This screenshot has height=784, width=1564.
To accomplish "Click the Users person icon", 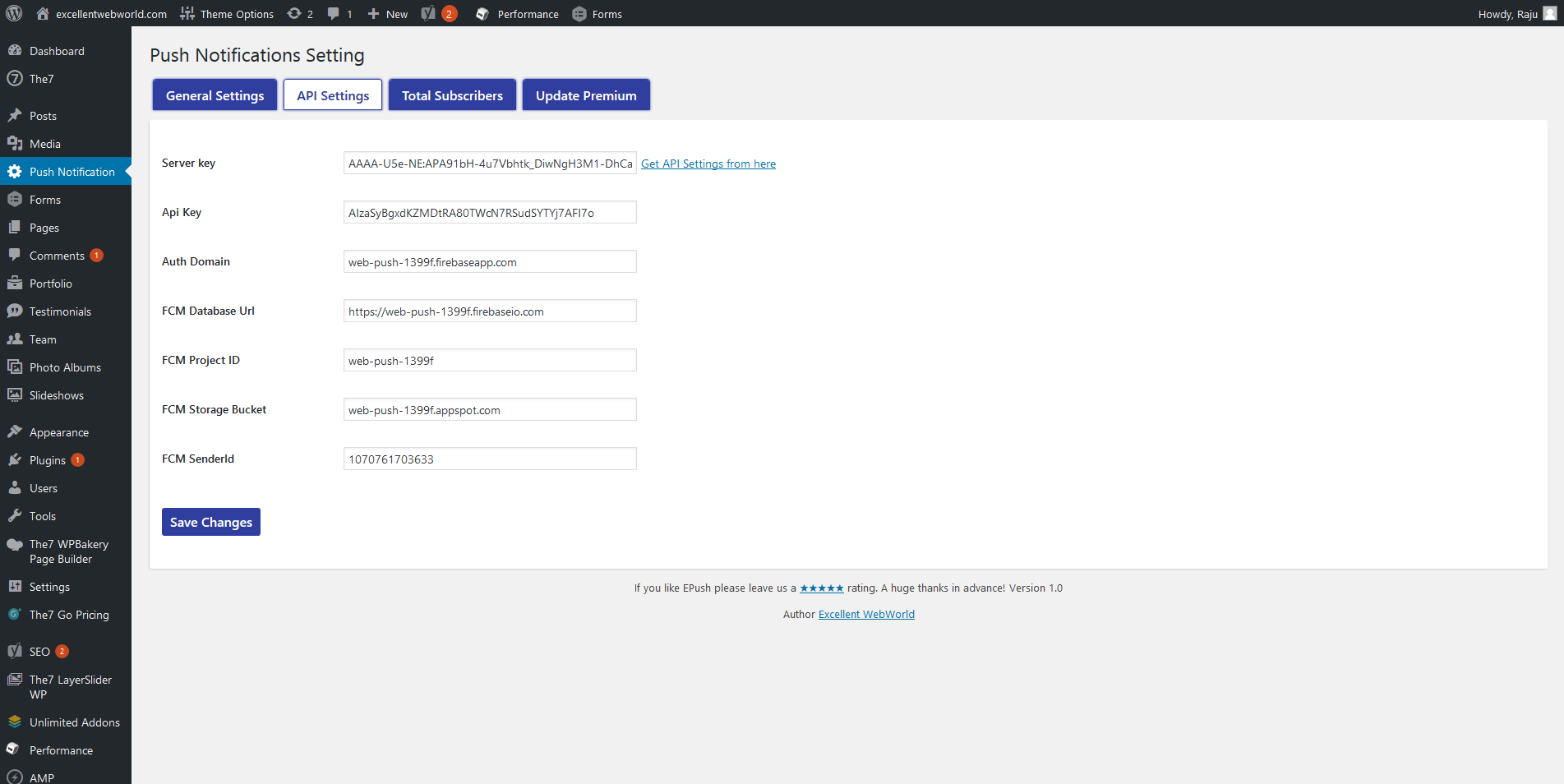I will click(15, 487).
